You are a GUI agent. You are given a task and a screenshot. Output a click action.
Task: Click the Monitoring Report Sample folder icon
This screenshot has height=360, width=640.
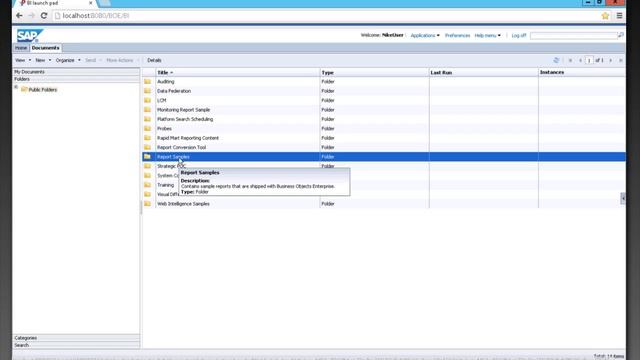(x=147, y=110)
